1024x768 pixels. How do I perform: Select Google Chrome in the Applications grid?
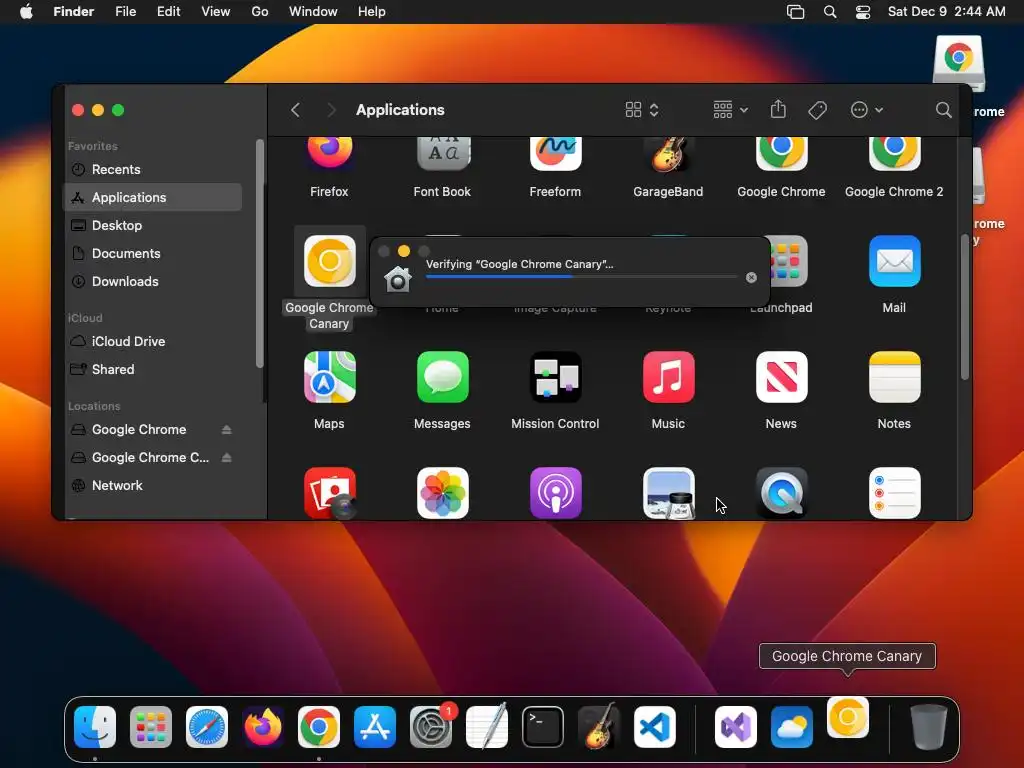[x=781, y=153]
